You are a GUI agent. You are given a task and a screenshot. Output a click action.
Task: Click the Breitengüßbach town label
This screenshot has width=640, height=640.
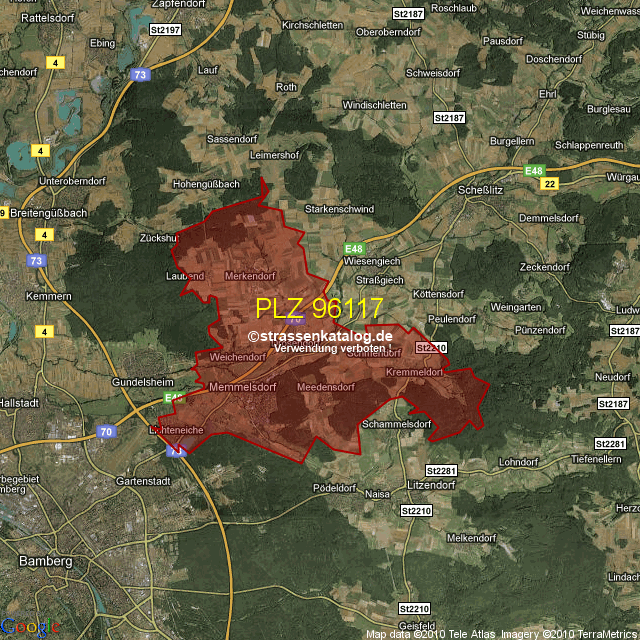(x=50, y=212)
